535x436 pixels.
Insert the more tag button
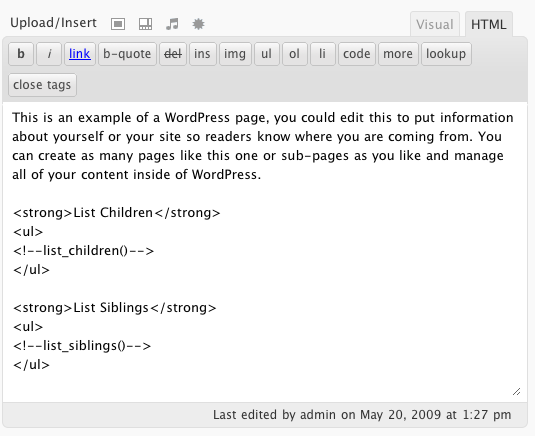pyautogui.click(x=398, y=54)
